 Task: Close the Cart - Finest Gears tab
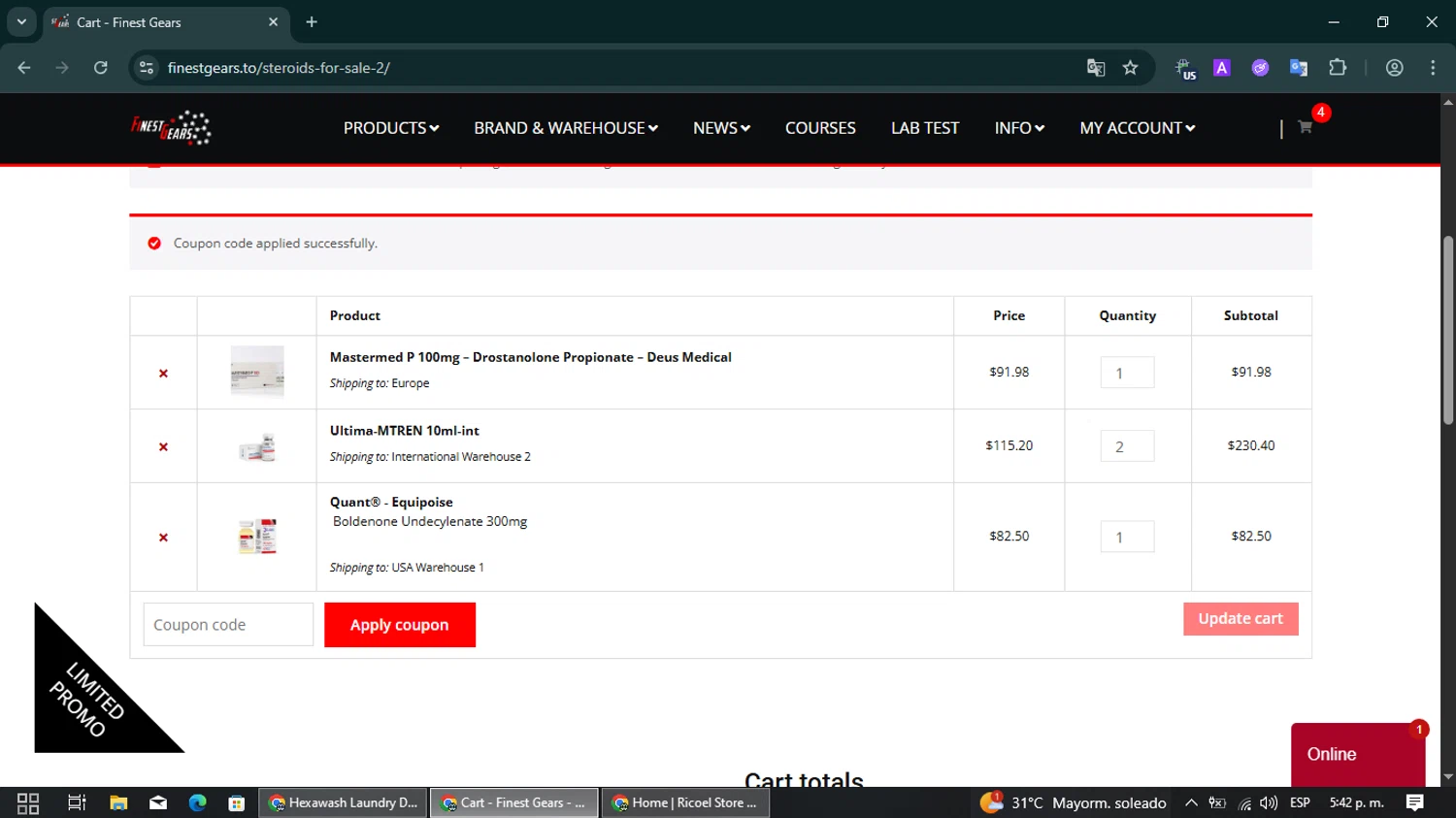coord(273,22)
